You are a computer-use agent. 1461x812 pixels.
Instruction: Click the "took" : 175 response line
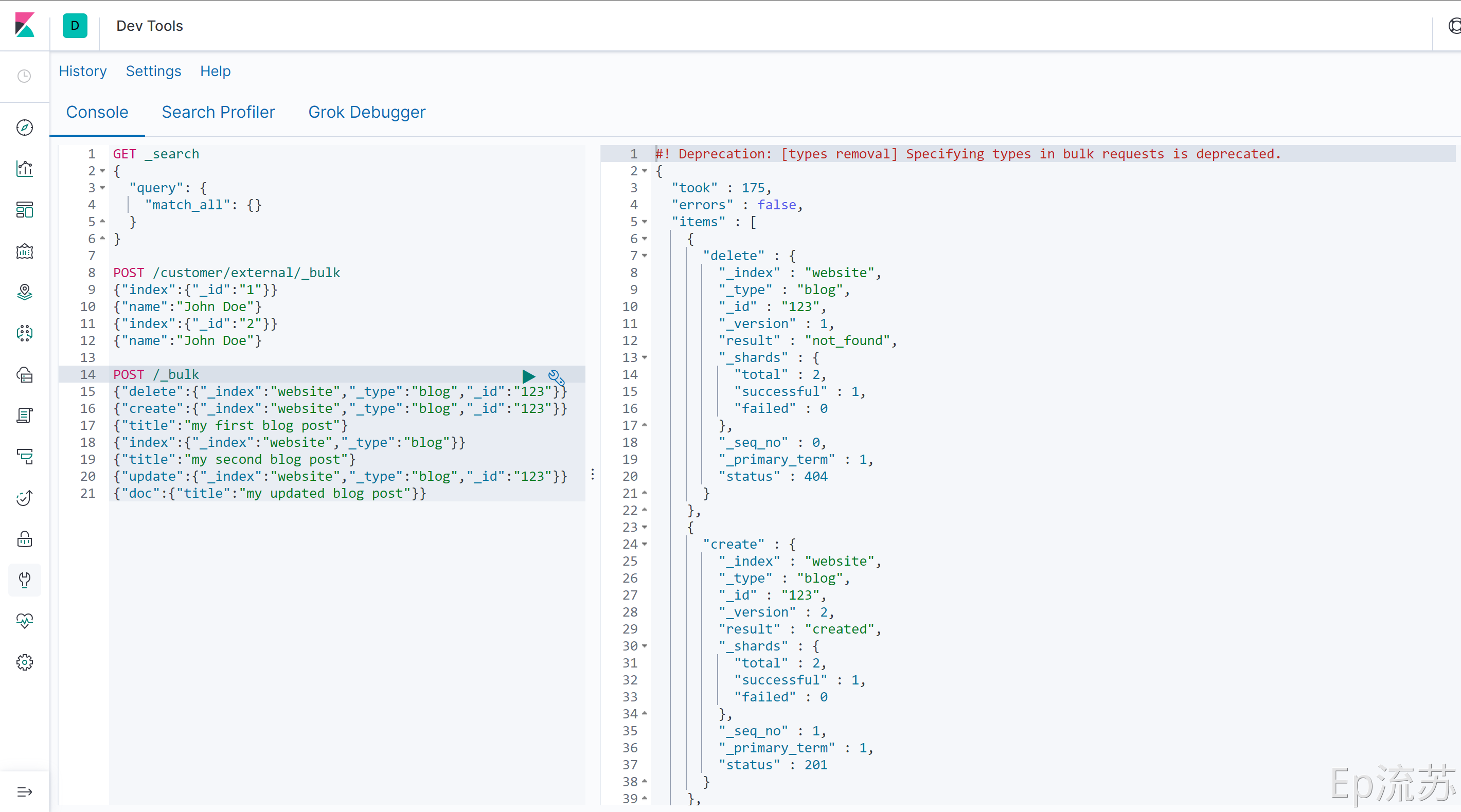(721, 188)
